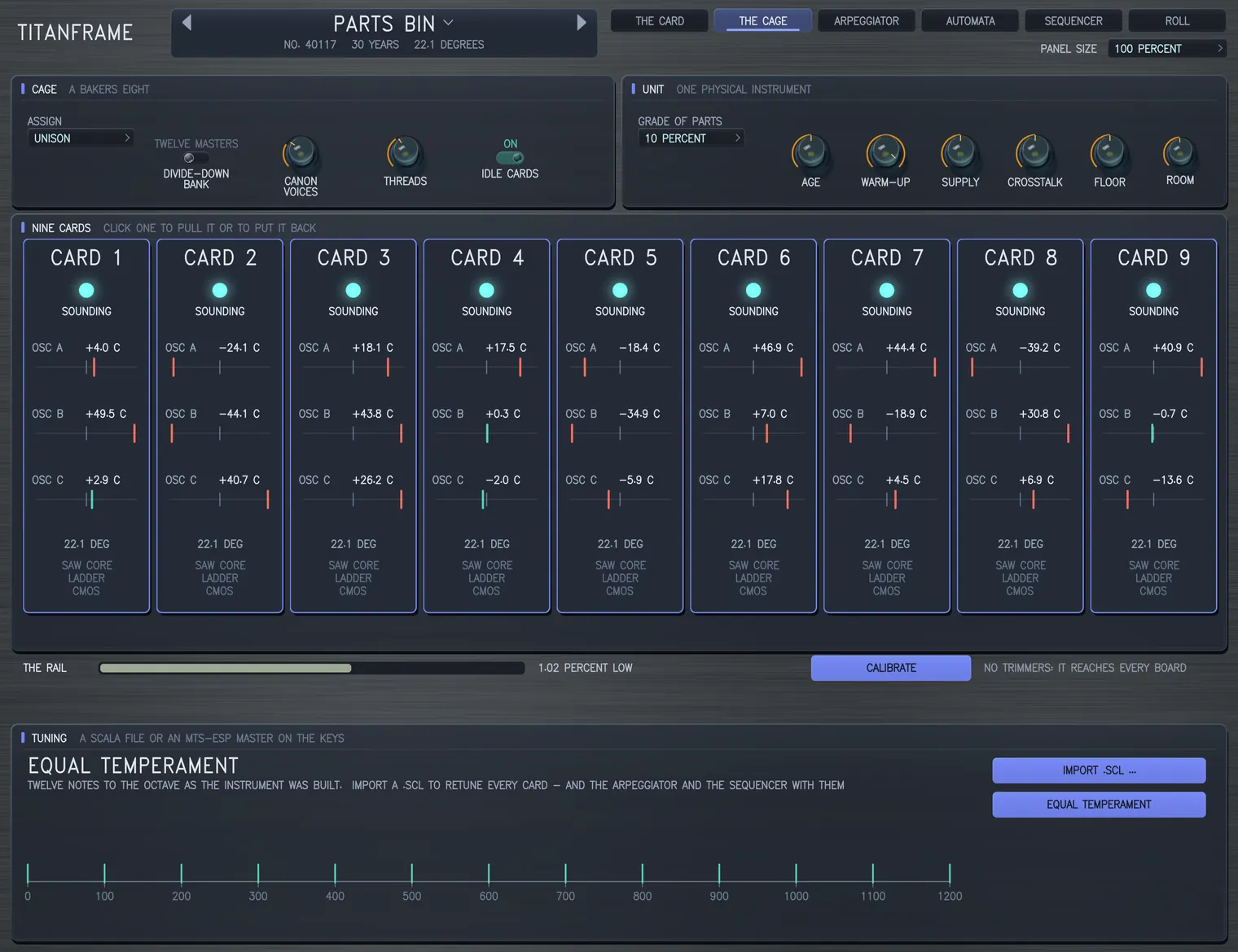Adjust the Warm-Up knob
The height and width of the screenshot is (952, 1238).
[x=885, y=152]
